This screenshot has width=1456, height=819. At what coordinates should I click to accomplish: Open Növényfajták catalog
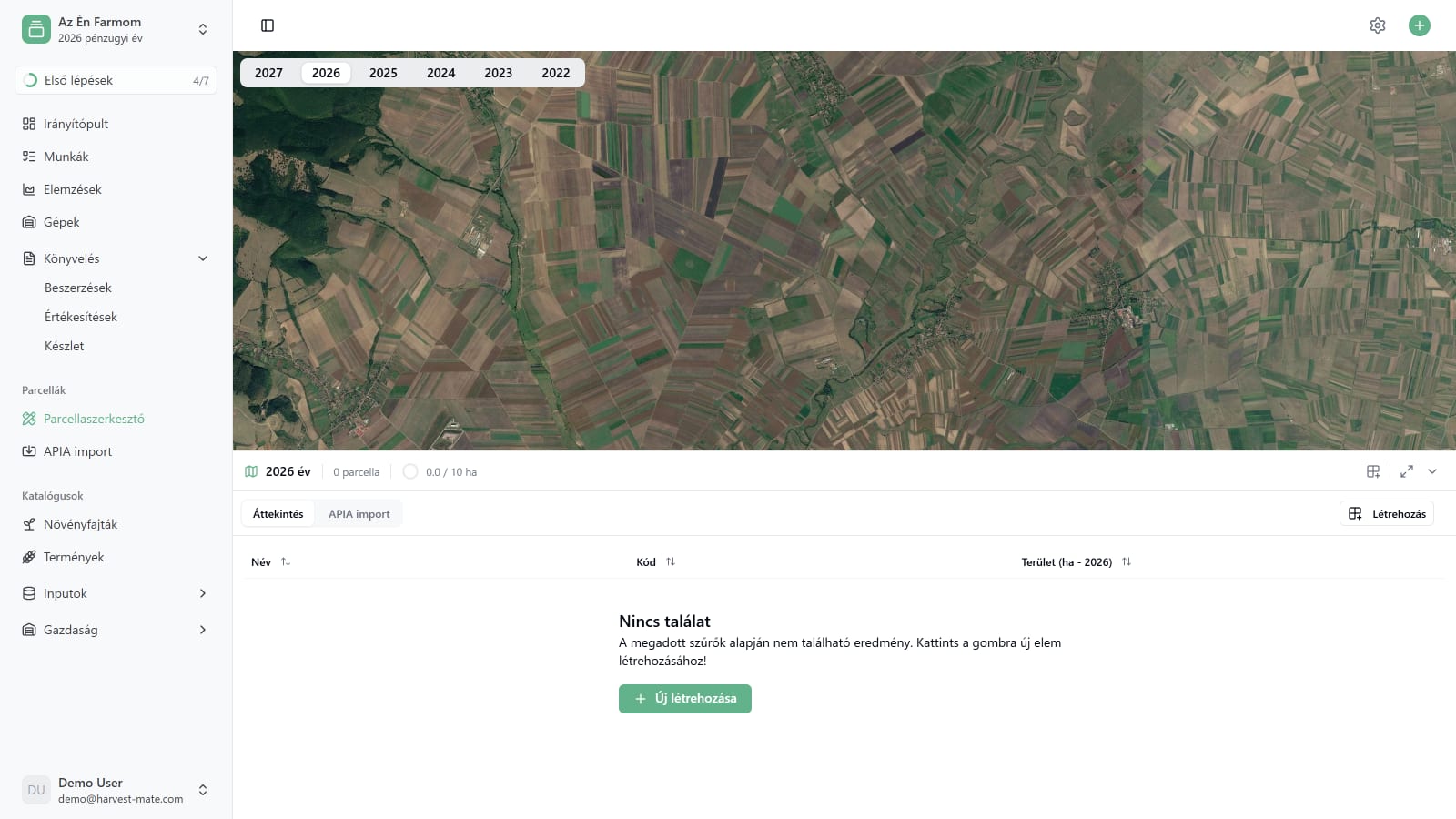116,524
